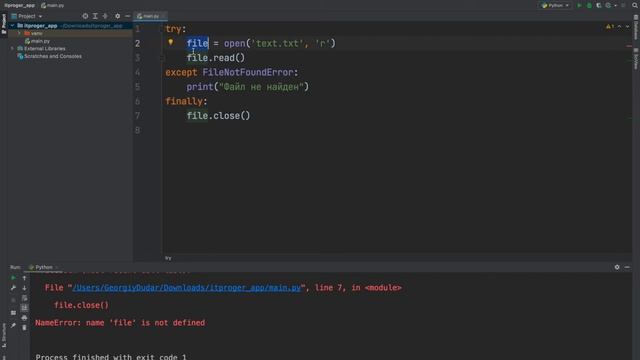
Task: Click on 'print' call on line 5
Action: tap(200, 87)
